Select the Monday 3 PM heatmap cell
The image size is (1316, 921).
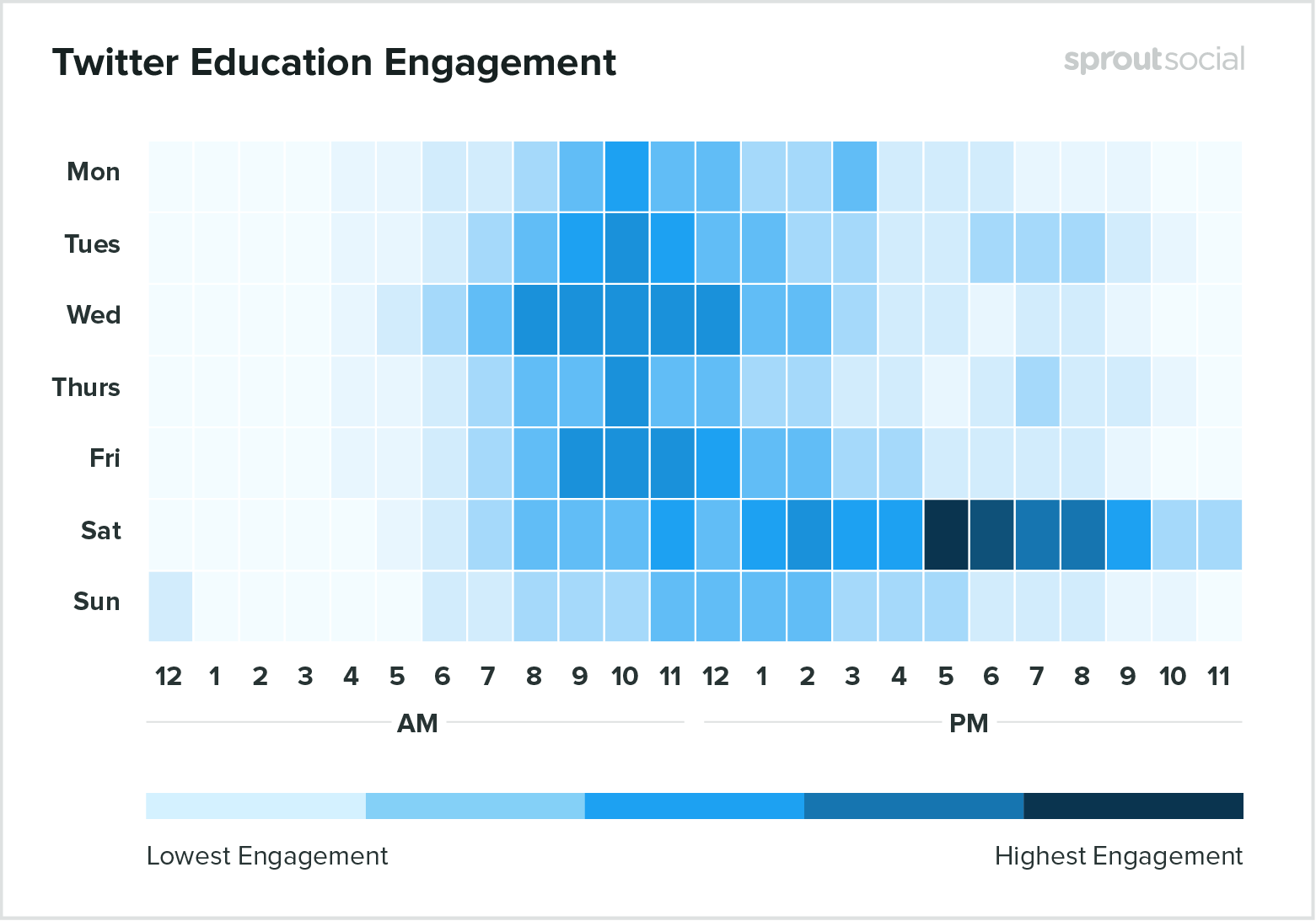tap(854, 175)
